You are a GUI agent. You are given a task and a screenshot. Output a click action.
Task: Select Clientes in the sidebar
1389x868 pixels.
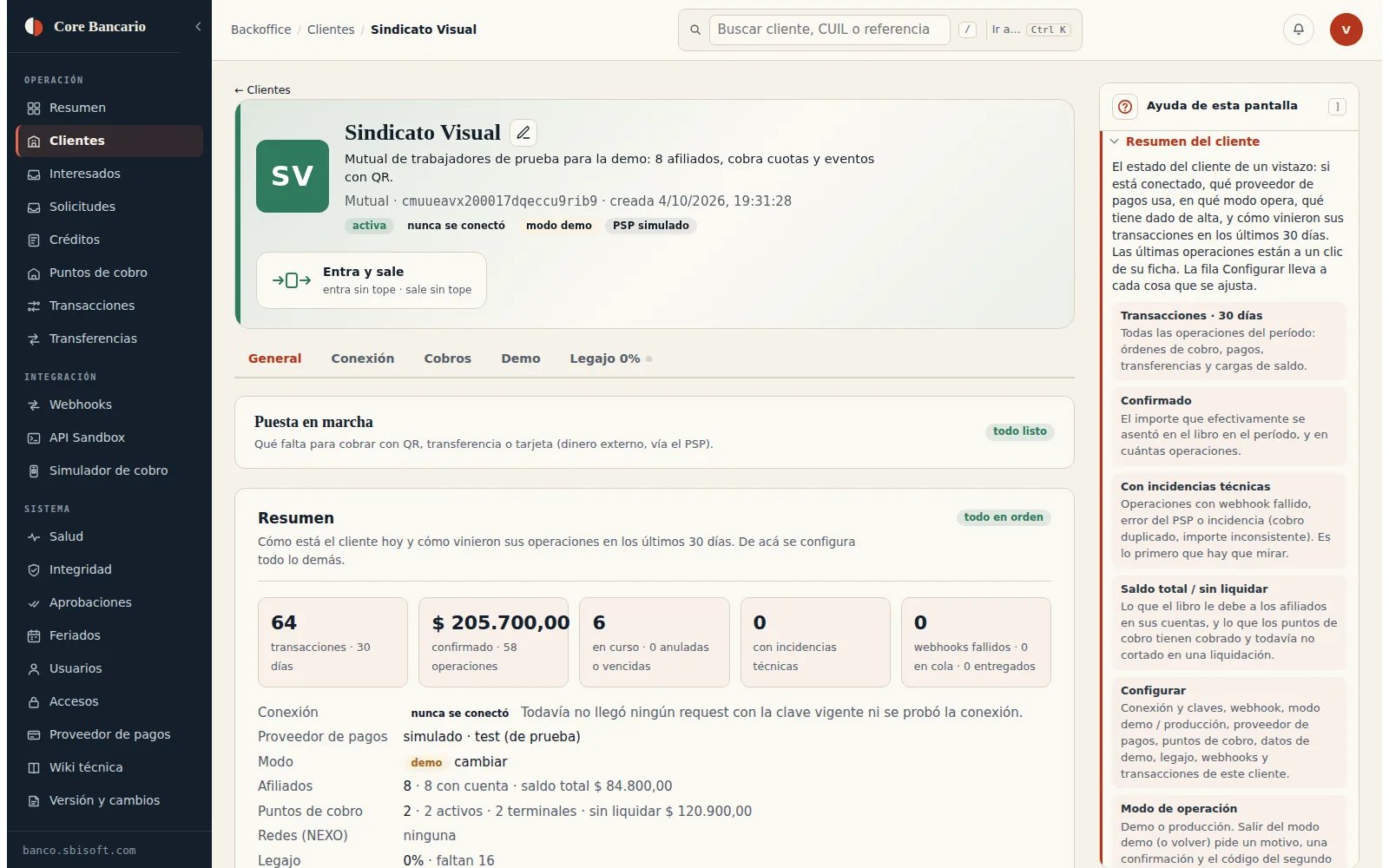click(x=109, y=141)
